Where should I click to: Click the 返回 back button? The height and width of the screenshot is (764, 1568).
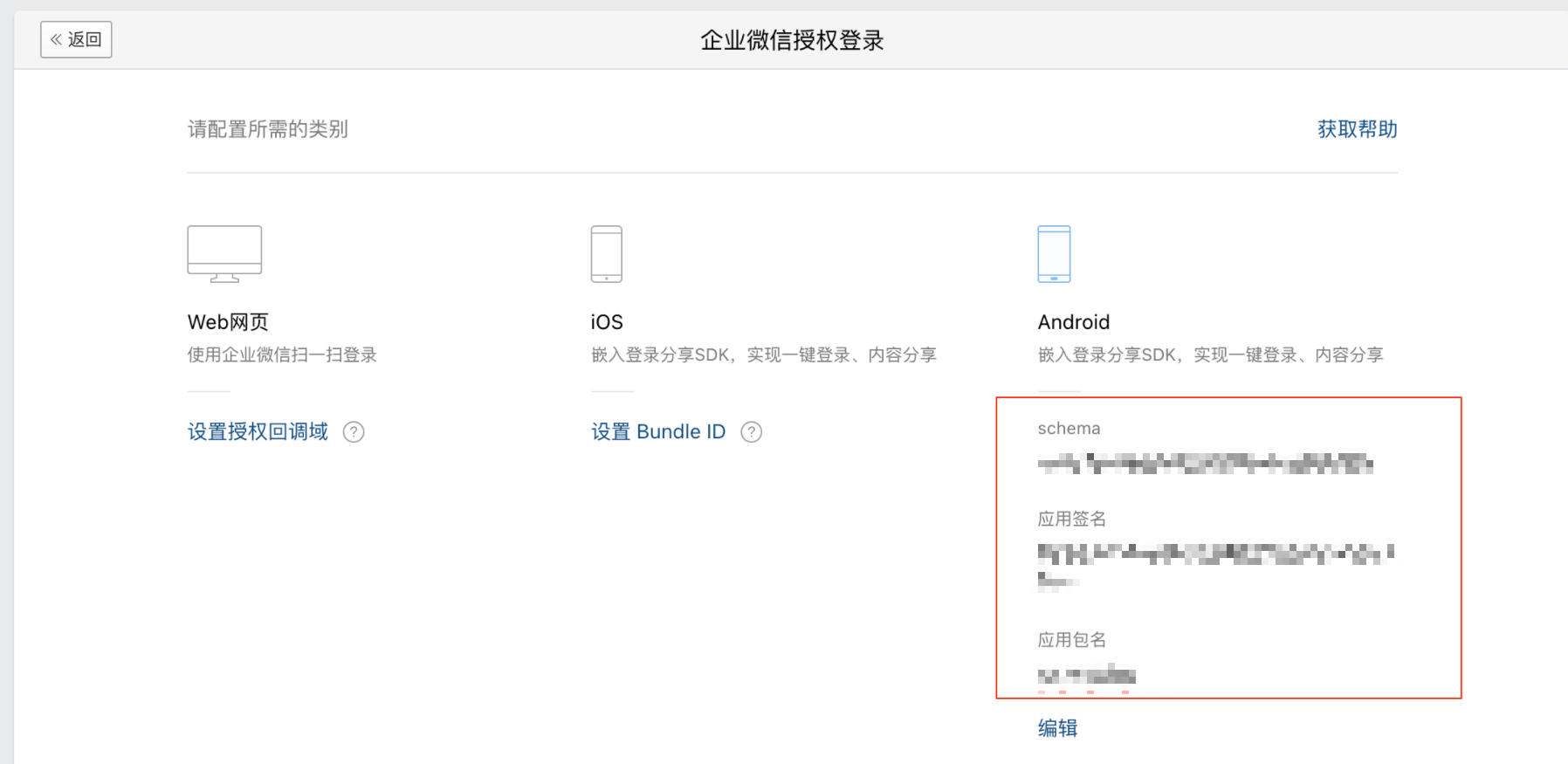coord(76,39)
